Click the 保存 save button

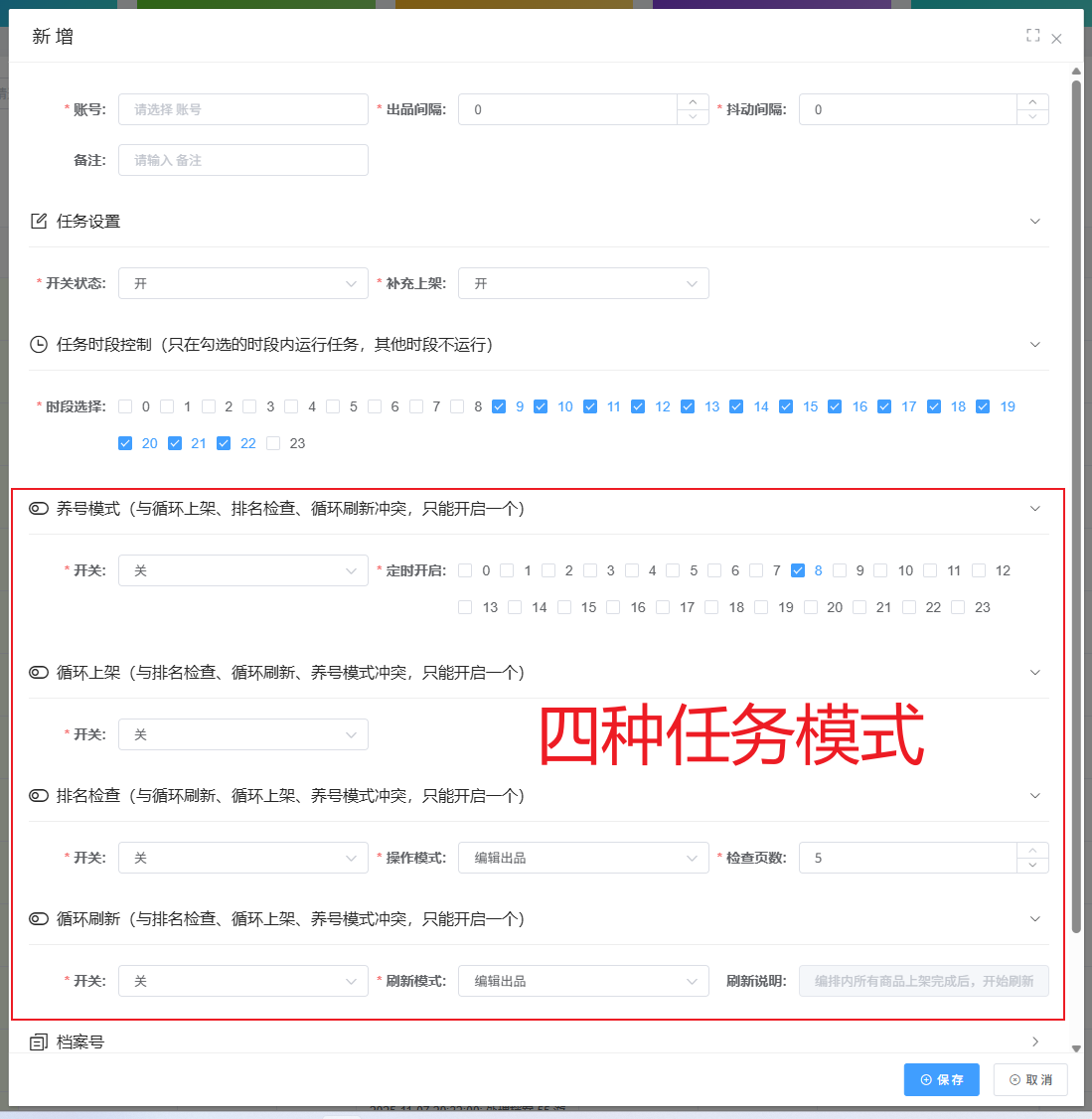(941, 1079)
